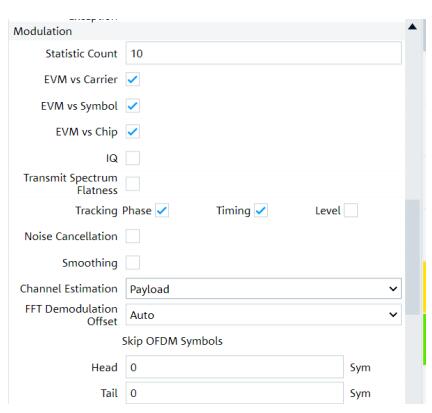The image size is (432, 413).
Task: Open the FFT Demodulation Offset dropdown
Action: 263,315
